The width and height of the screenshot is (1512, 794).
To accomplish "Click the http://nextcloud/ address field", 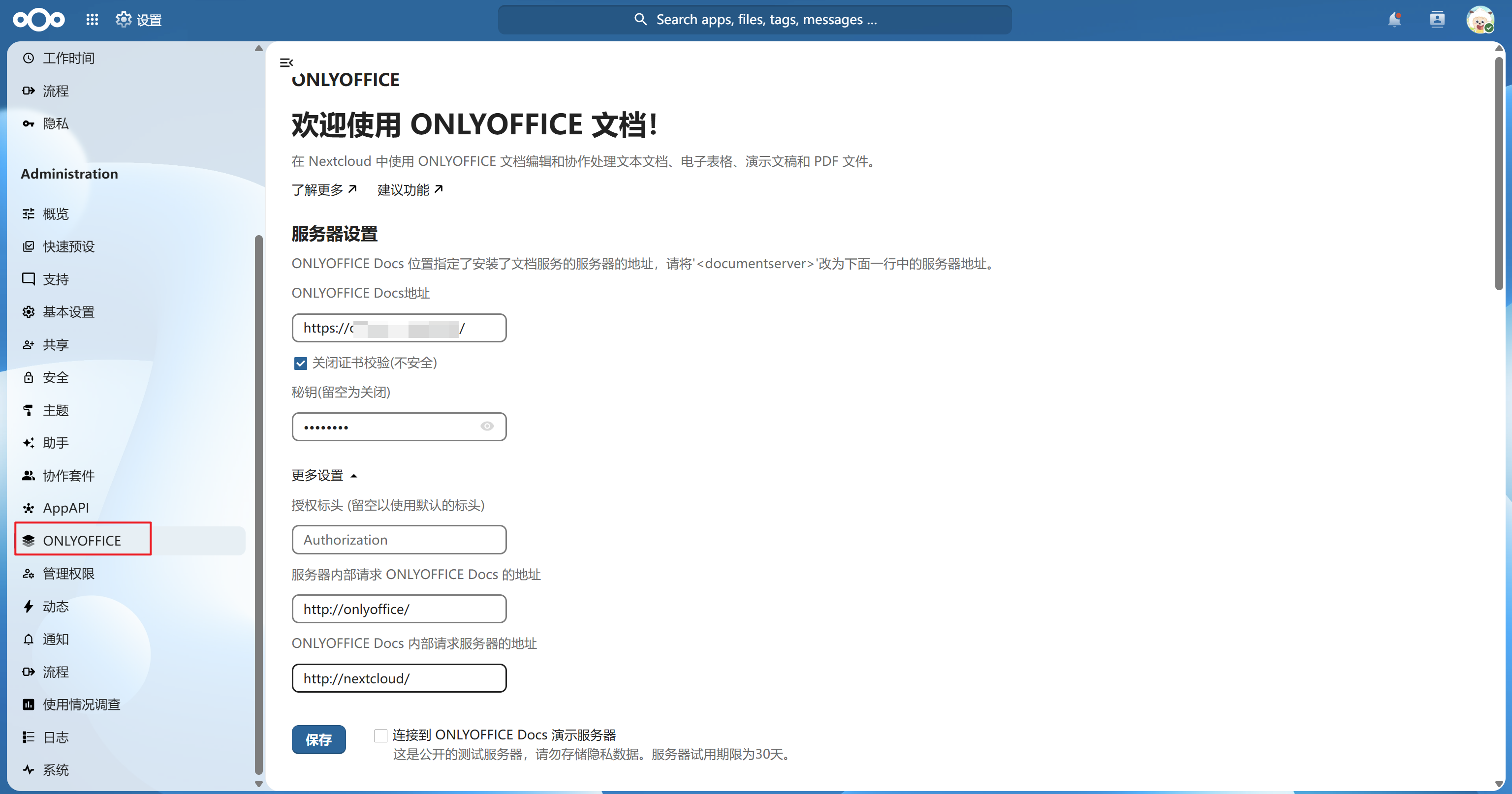I will point(399,678).
